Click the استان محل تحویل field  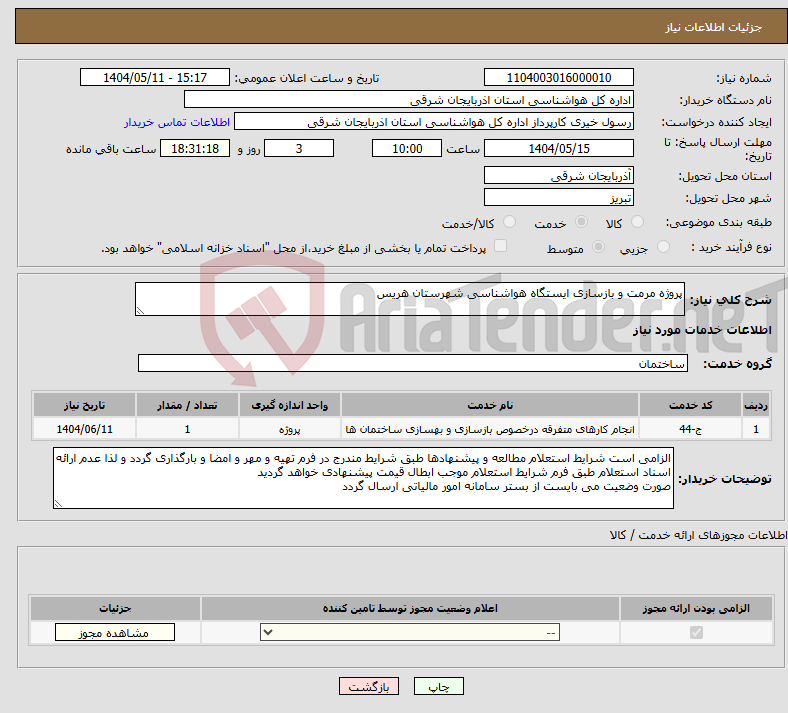tap(559, 176)
